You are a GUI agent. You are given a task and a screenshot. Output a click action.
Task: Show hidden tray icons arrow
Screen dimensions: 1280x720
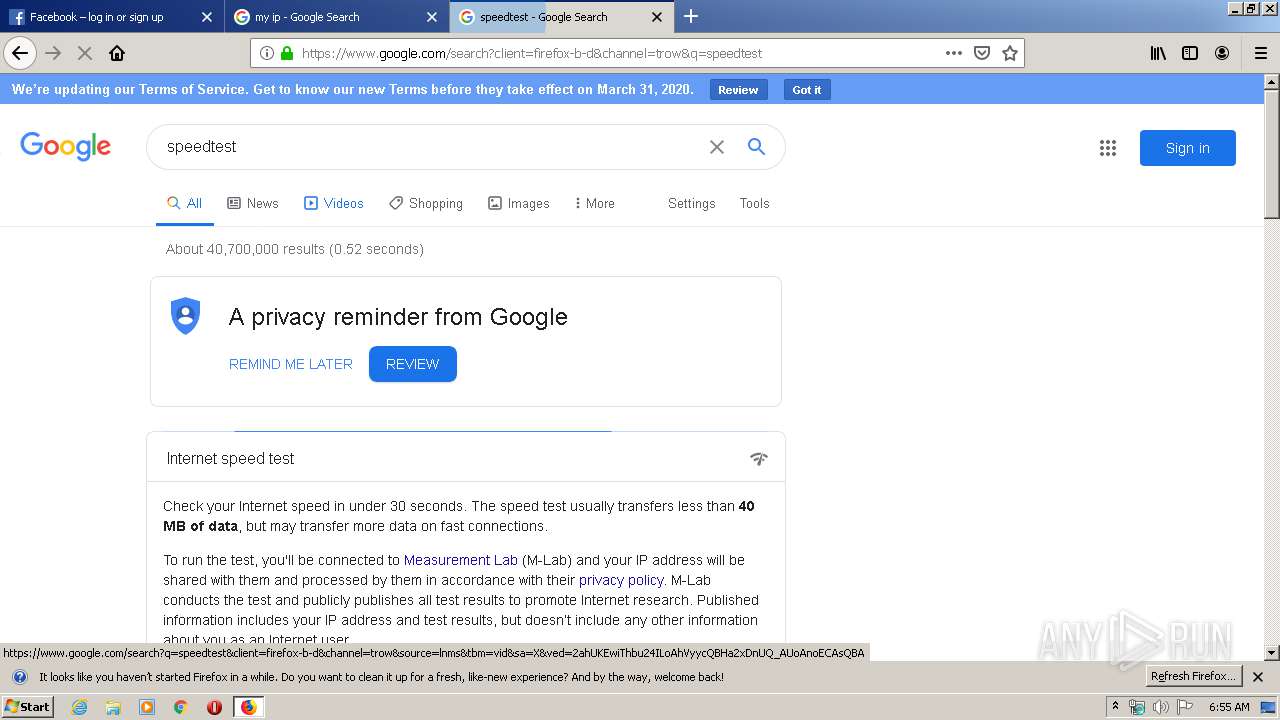pyautogui.click(x=1115, y=707)
